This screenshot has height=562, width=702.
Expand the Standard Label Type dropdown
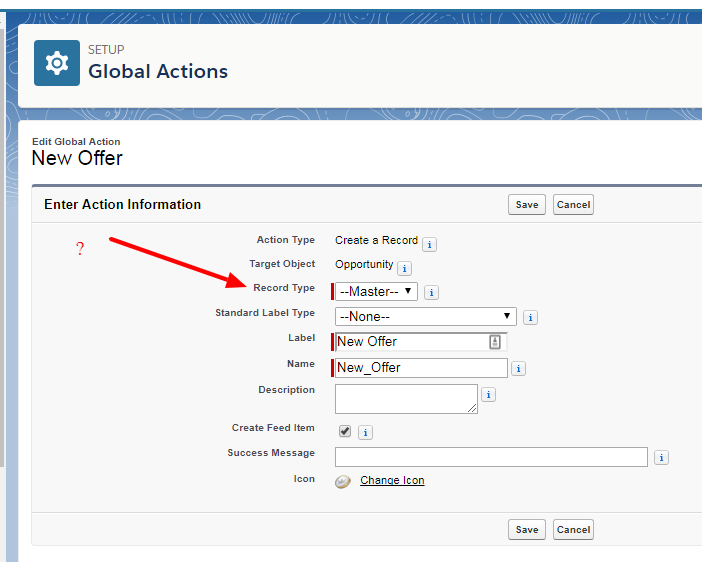425,317
